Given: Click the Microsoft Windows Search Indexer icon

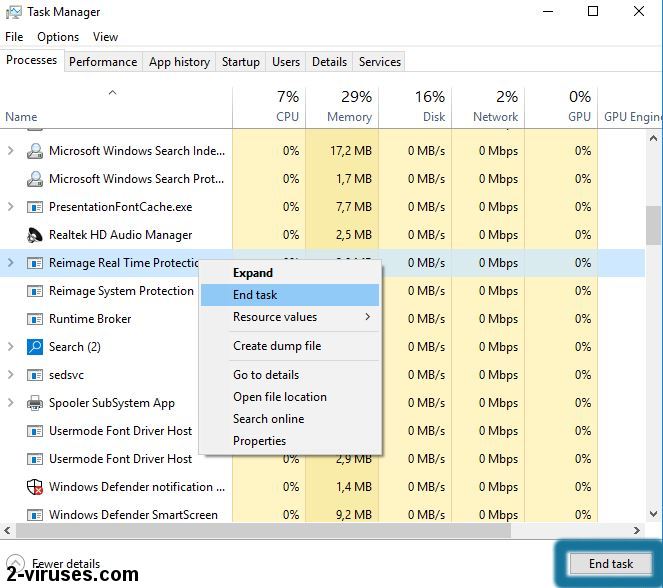Looking at the screenshot, I should (x=33, y=151).
